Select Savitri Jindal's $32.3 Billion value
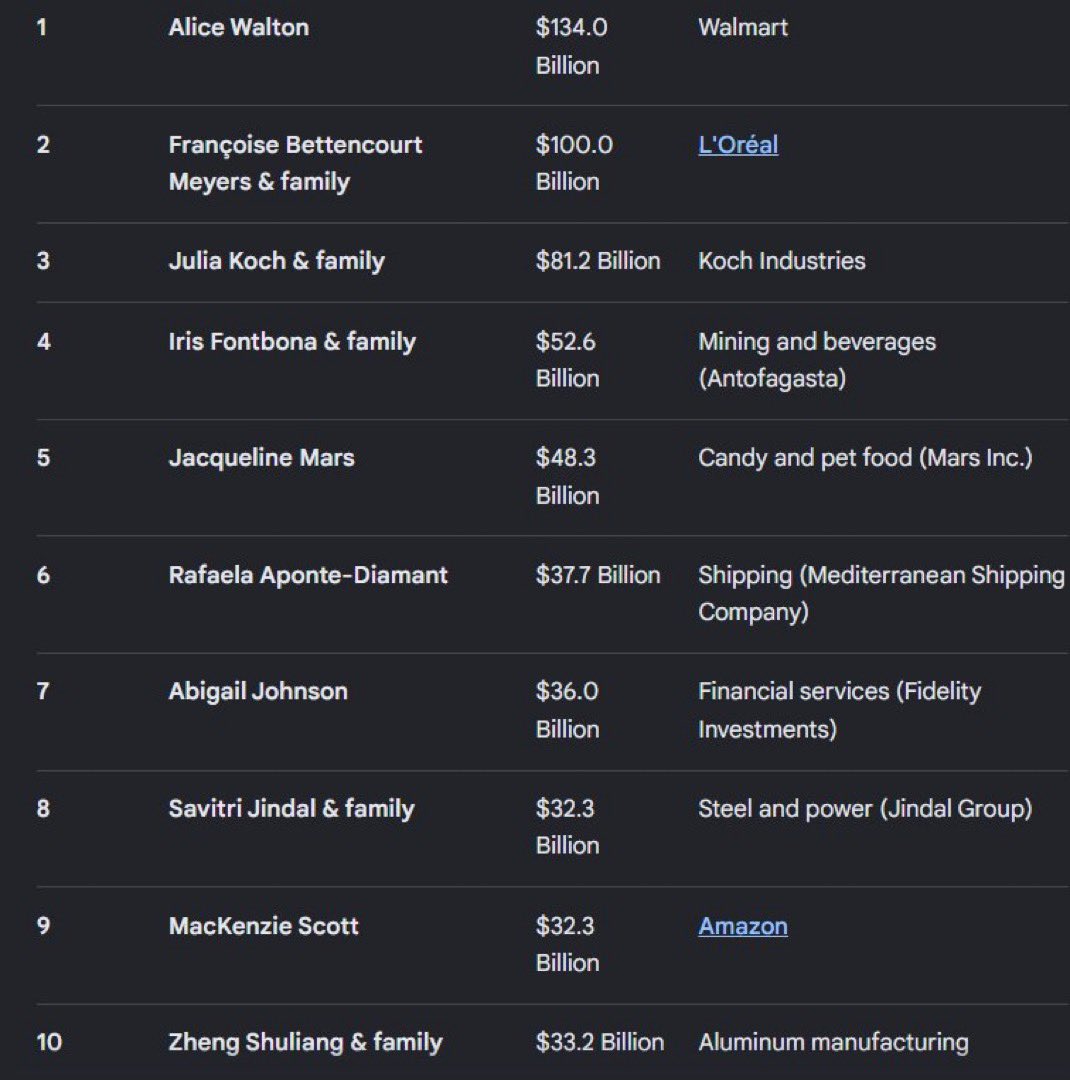 click(568, 827)
